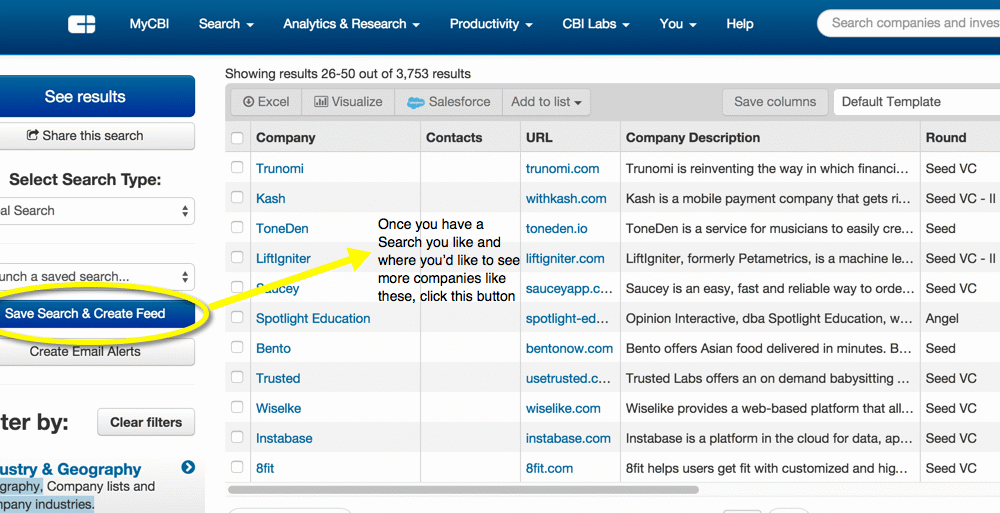Open the Instabase company link
Image resolution: width=1000 pixels, height=513 pixels.
tap(284, 438)
